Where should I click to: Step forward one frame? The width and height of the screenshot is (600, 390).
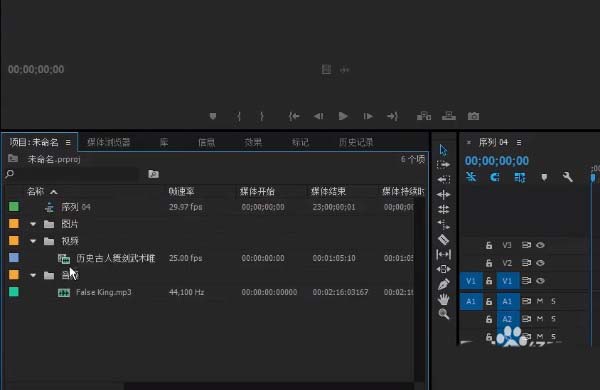tap(368, 116)
